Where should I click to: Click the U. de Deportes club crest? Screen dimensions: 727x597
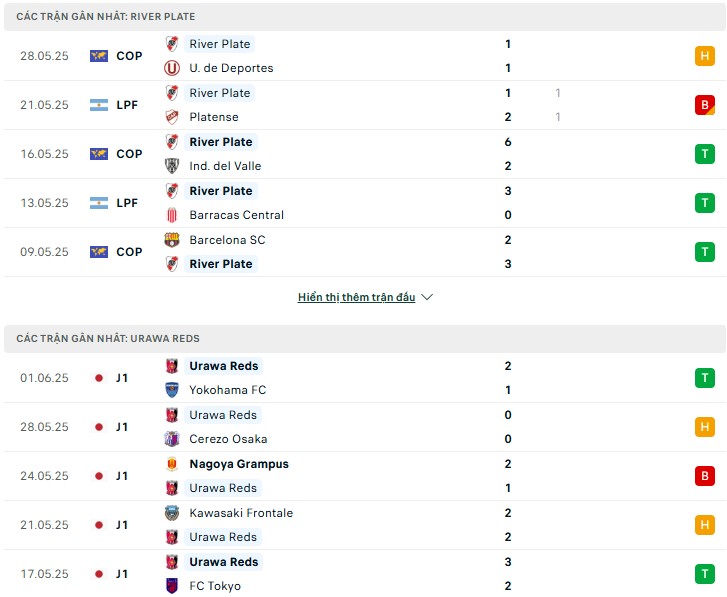click(x=172, y=68)
